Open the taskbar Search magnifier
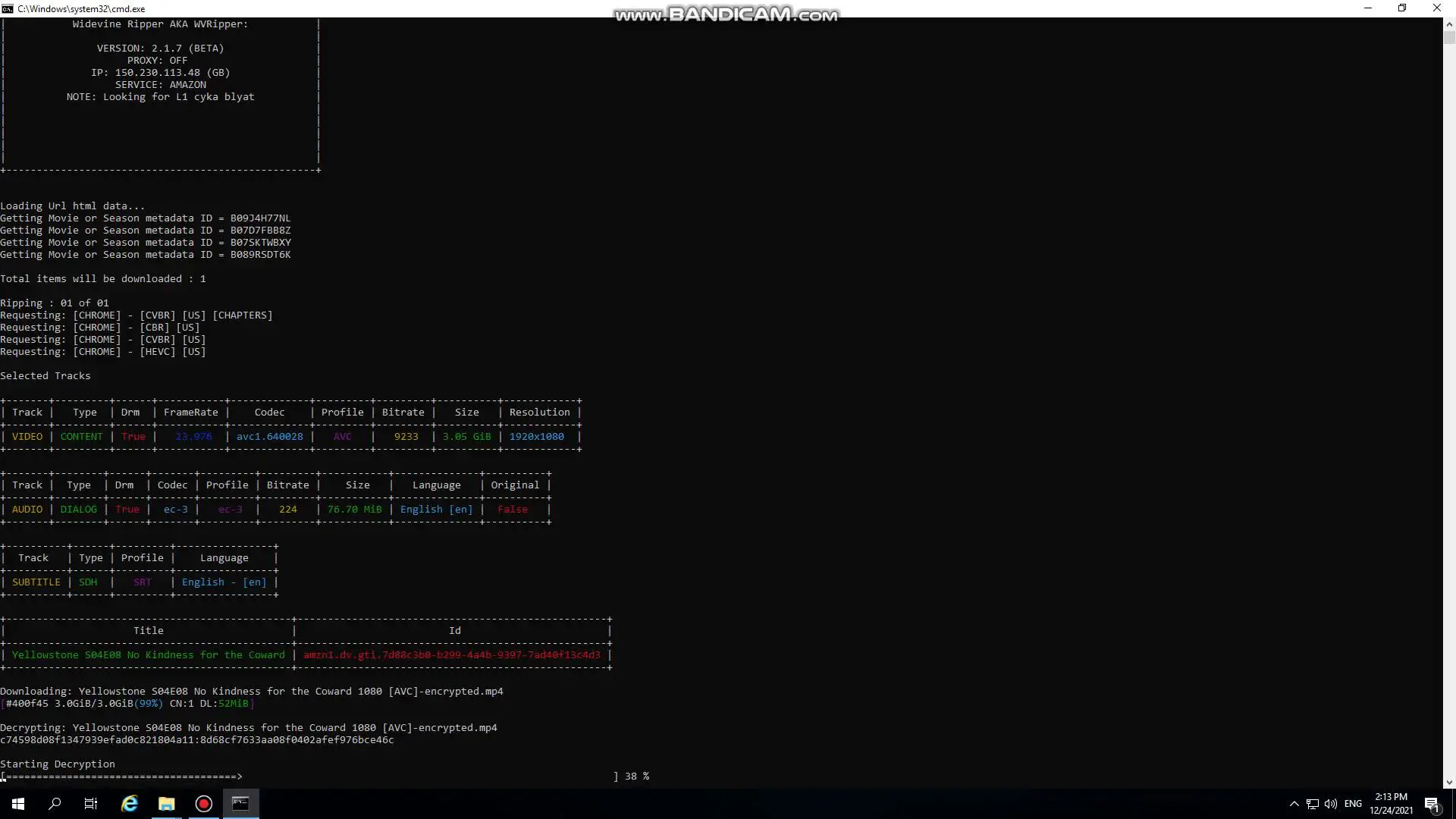Viewport: 1456px width, 819px height. point(55,804)
